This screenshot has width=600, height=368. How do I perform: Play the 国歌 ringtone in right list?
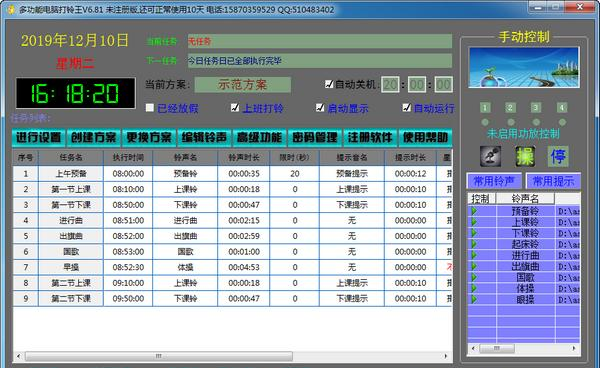474,277
